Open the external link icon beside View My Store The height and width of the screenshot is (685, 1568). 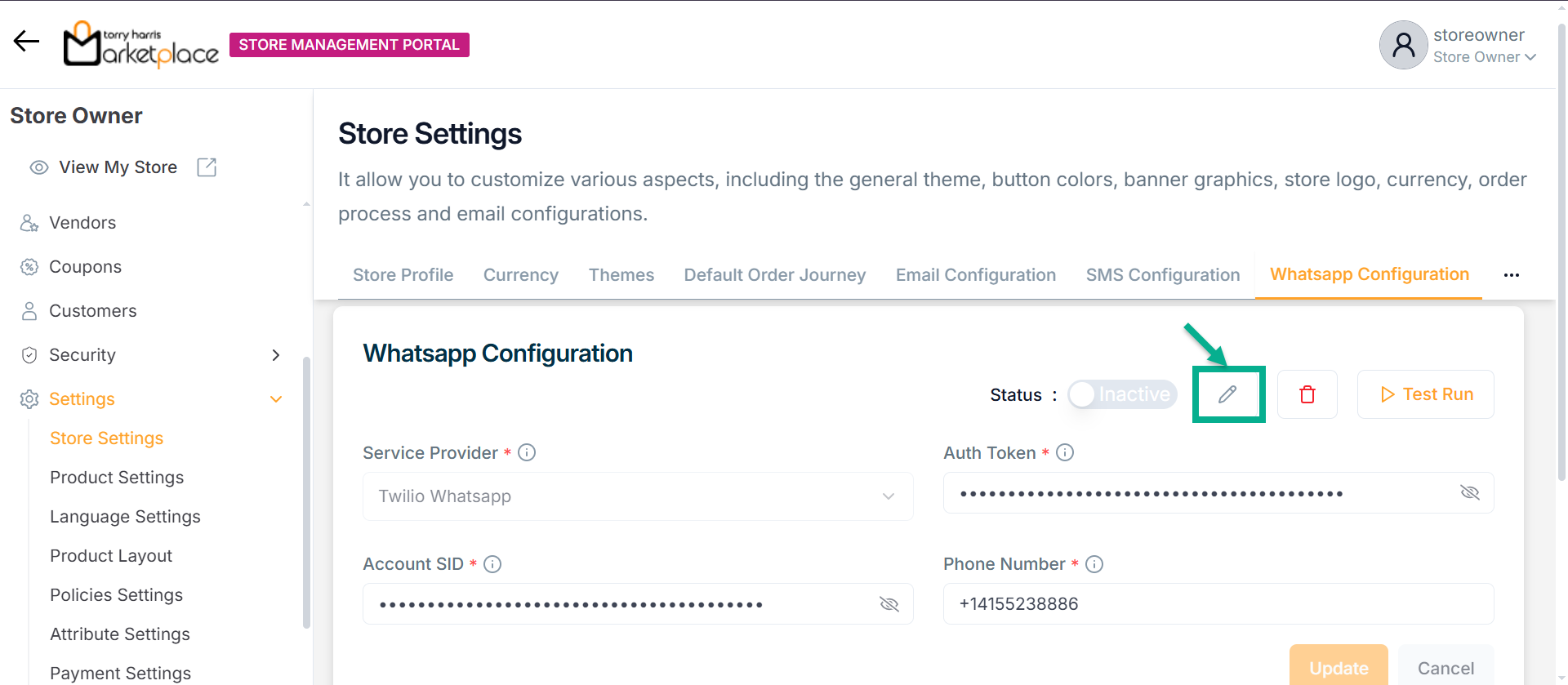point(207,167)
